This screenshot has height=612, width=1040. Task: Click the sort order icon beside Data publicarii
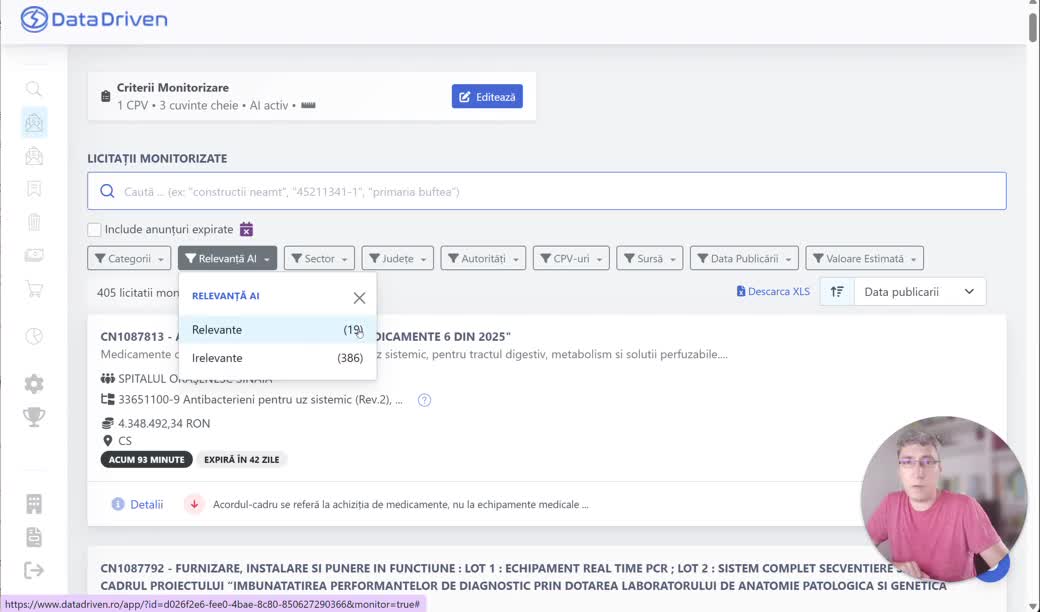837,292
